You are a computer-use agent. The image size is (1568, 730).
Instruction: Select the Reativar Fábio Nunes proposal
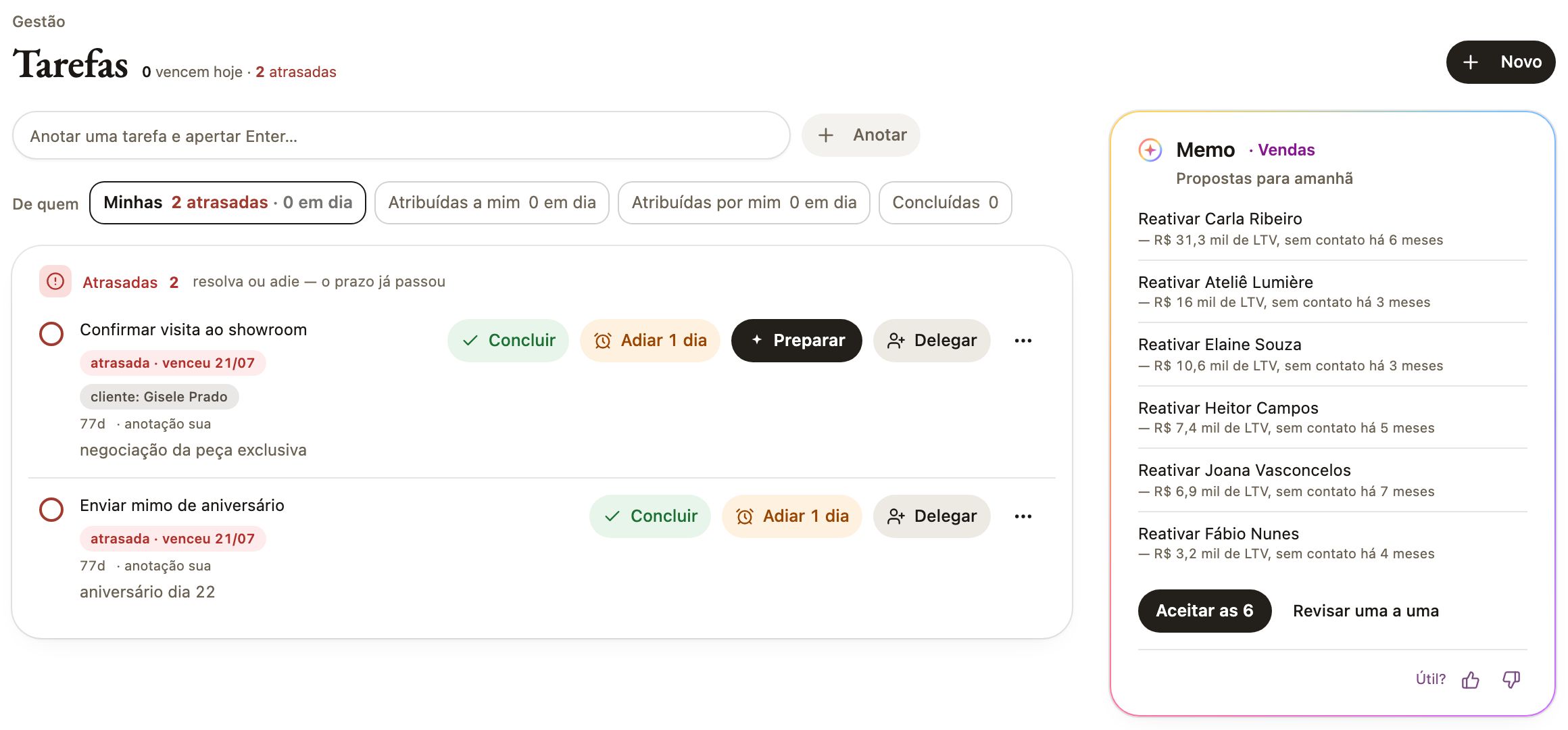(1332, 543)
